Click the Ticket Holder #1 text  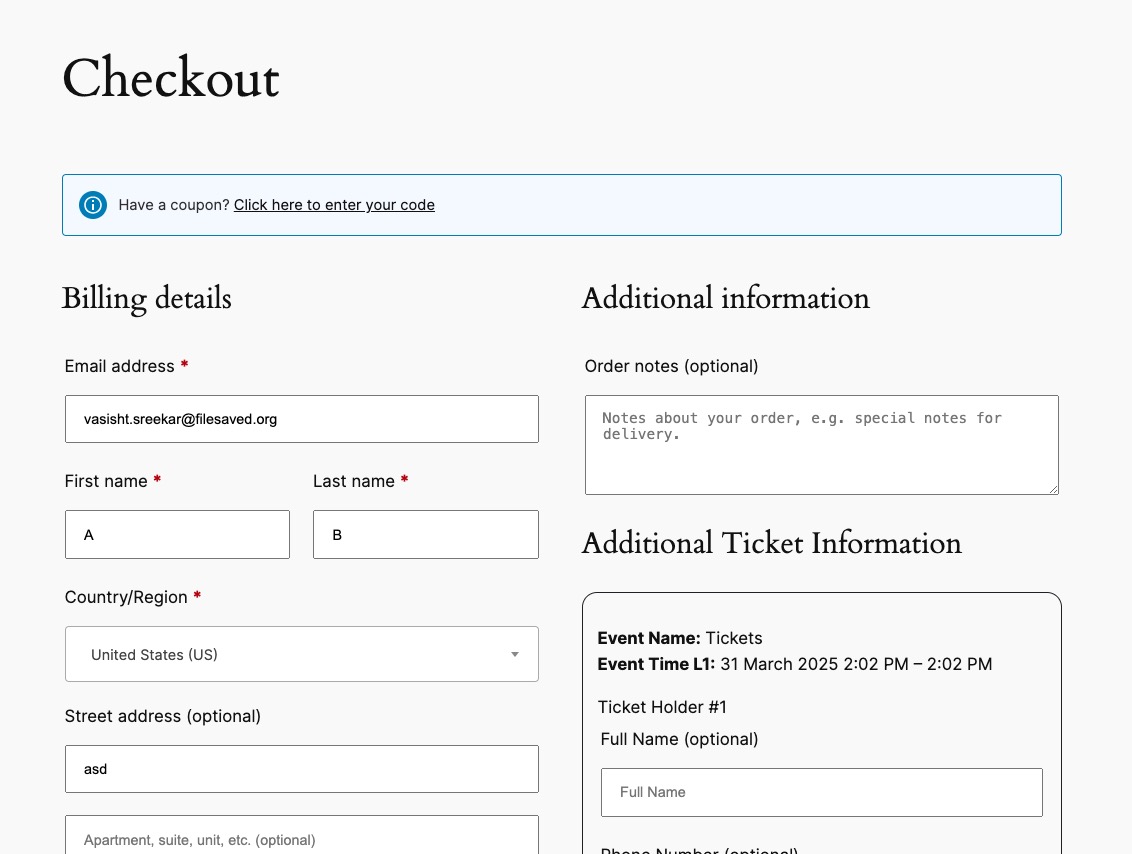(662, 707)
